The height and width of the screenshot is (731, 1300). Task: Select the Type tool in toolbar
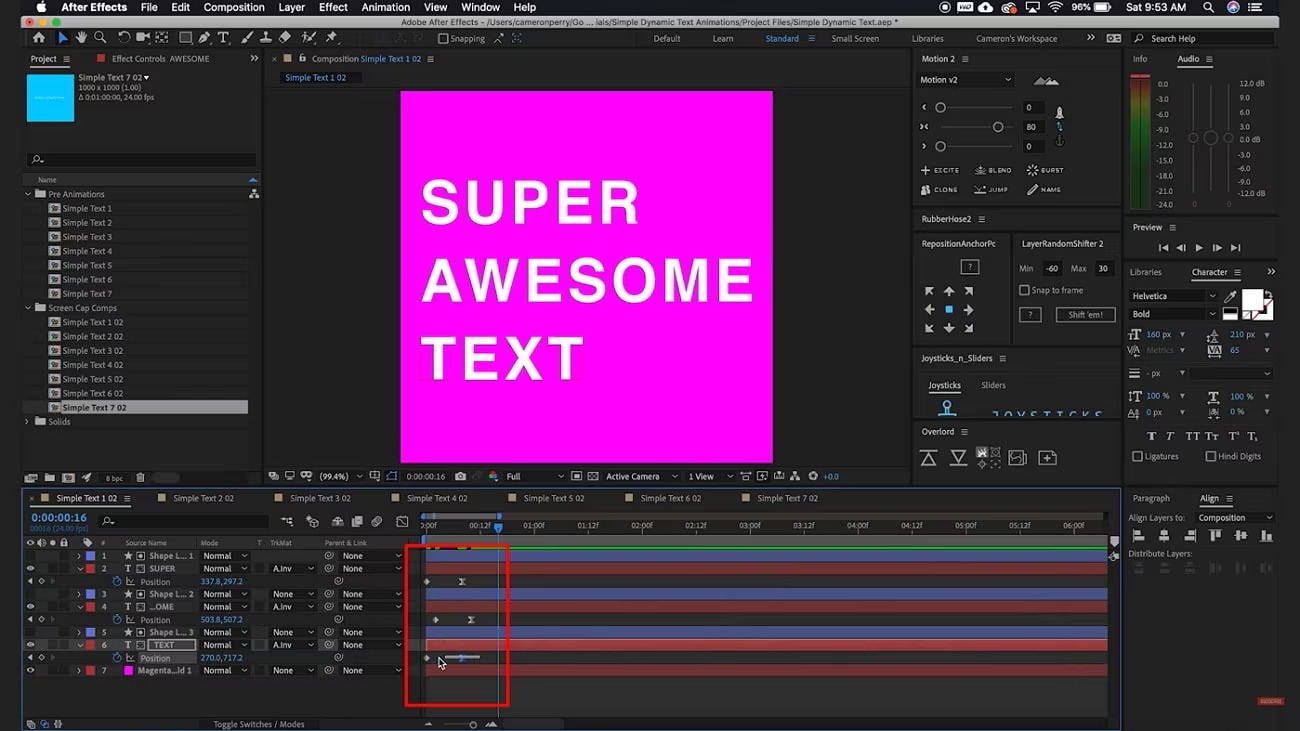pyautogui.click(x=223, y=38)
